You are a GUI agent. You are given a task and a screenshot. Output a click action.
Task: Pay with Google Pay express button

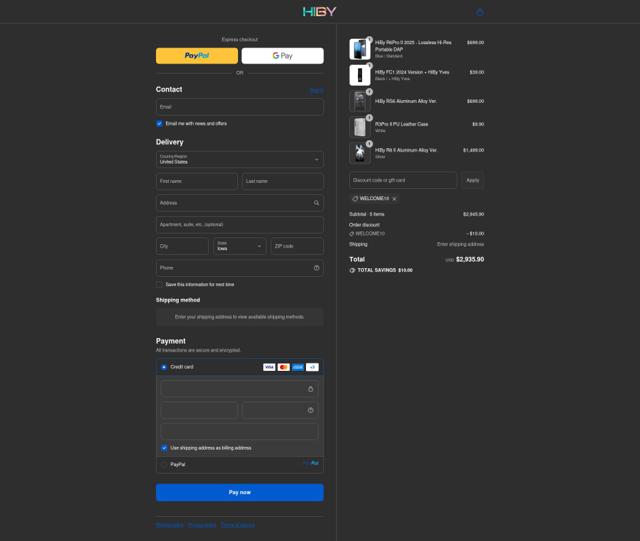point(282,56)
